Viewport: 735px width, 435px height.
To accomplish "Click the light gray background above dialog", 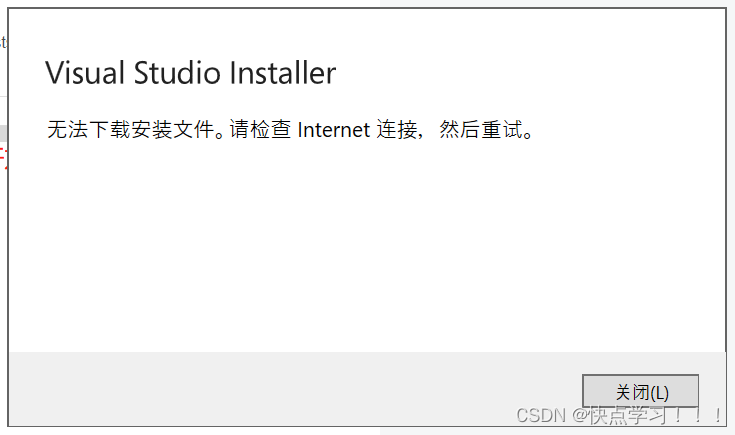I will point(557,3).
